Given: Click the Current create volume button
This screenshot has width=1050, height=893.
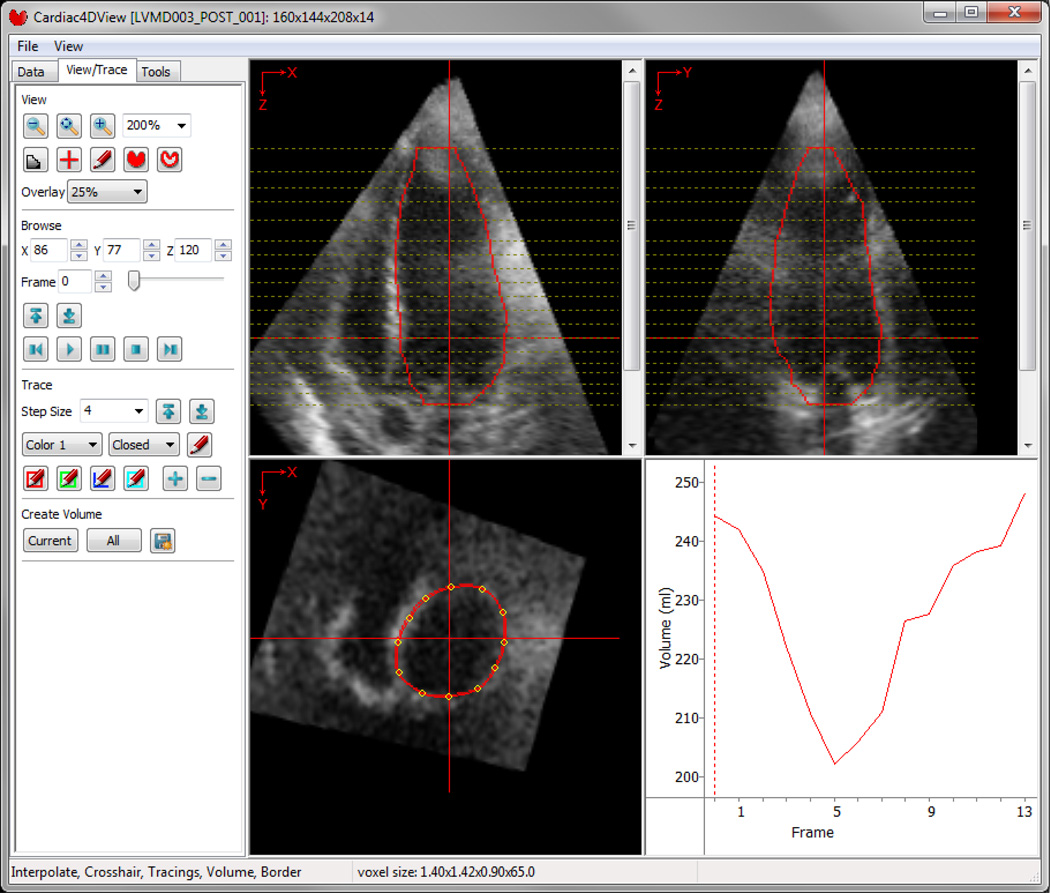Looking at the screenshot, I should [x=50, y=541].
